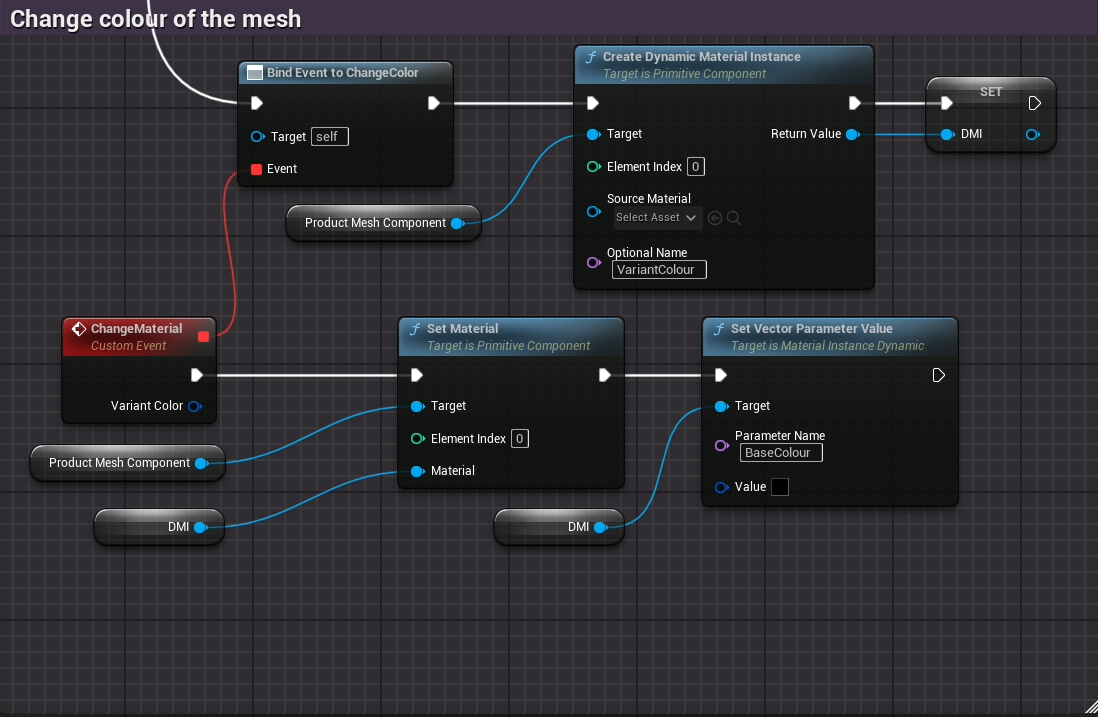Open the Select Asset dropdown
This screenshot has width=1098, height=717.
click(x=656, y=218)
